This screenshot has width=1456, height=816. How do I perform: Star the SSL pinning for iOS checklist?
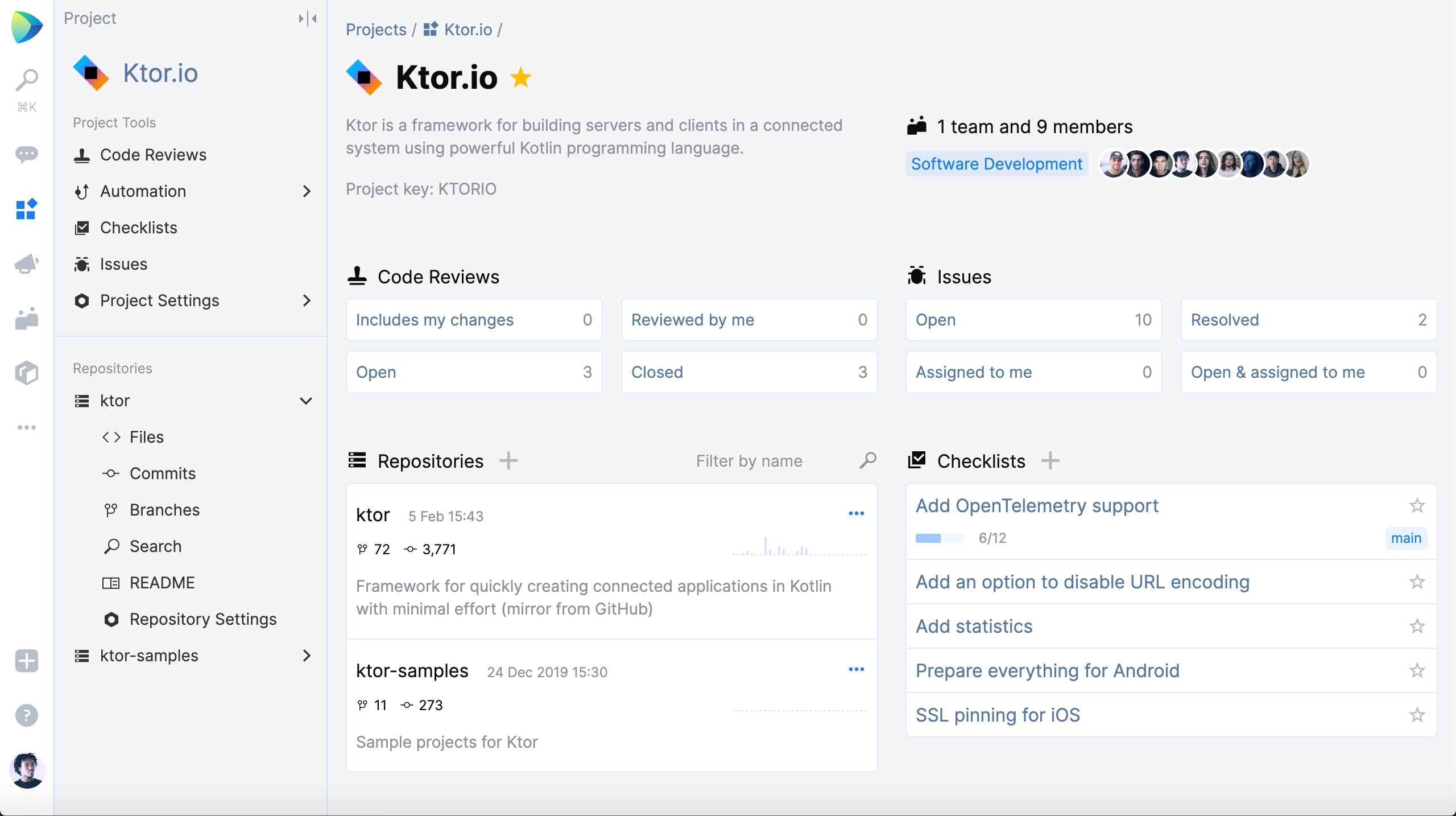[x=1417, y=715]
